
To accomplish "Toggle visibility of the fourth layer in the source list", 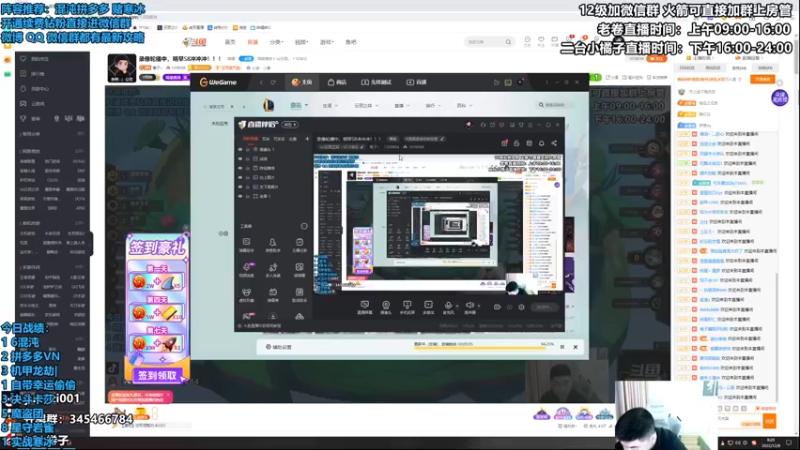I will point(240,178).
